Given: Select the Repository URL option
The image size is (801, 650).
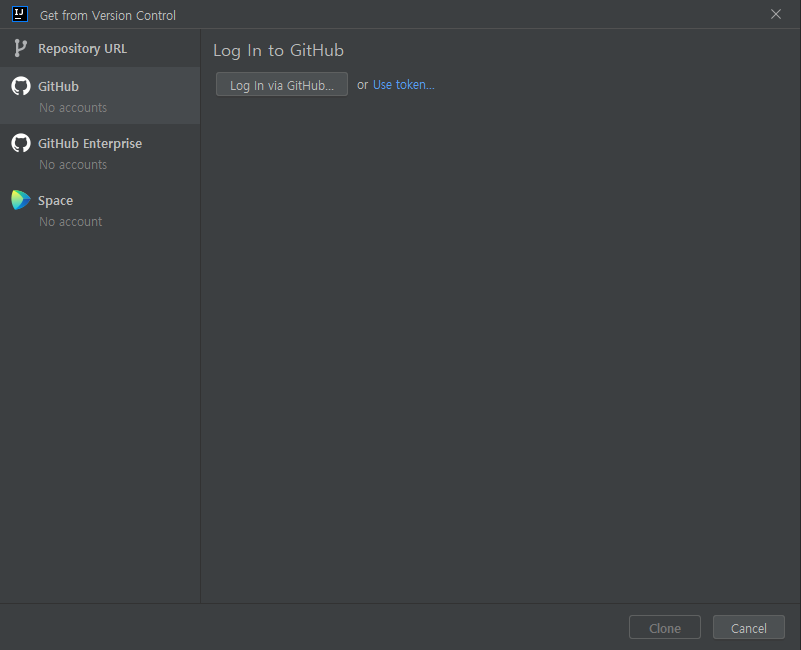Looking at the screenshot, I should [100, 49].
